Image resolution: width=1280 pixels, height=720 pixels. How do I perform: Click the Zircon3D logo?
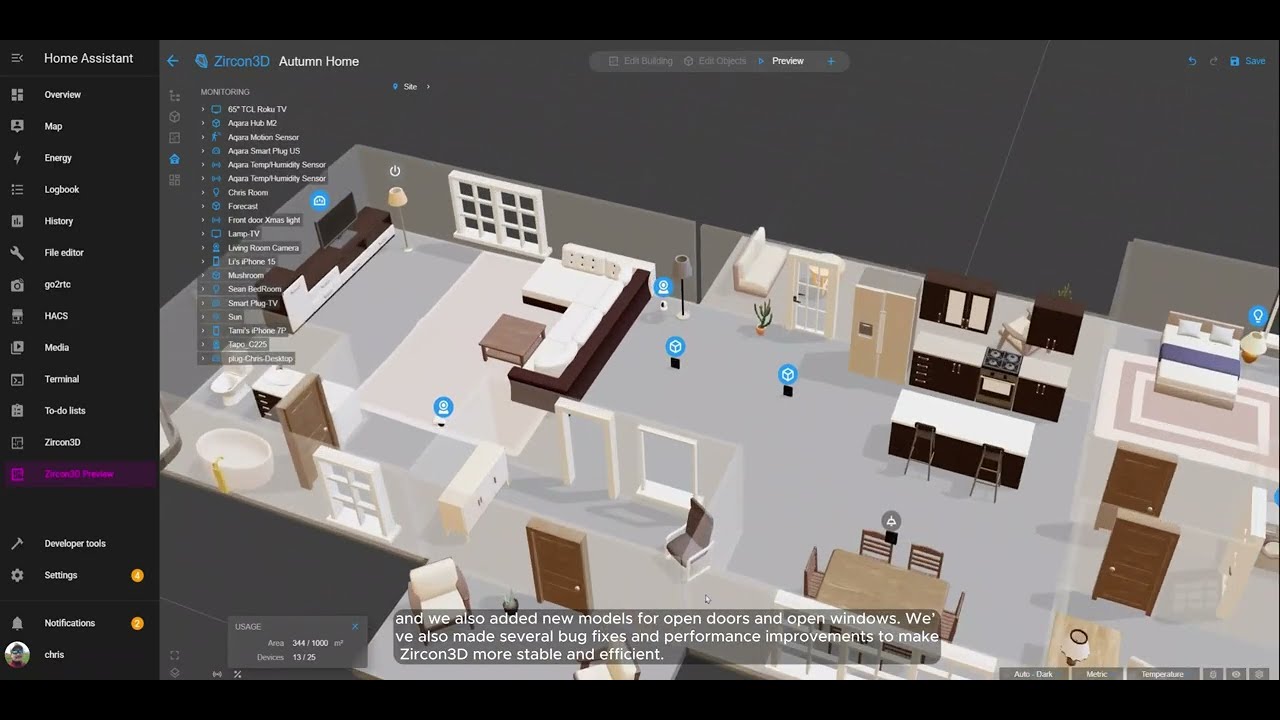click(232, 61)
